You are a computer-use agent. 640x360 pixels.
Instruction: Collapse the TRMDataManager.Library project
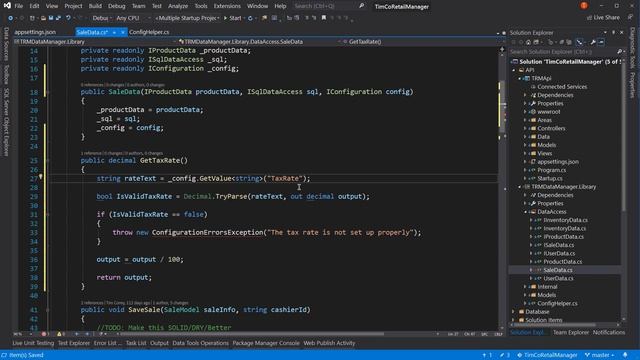click(520, 187)
